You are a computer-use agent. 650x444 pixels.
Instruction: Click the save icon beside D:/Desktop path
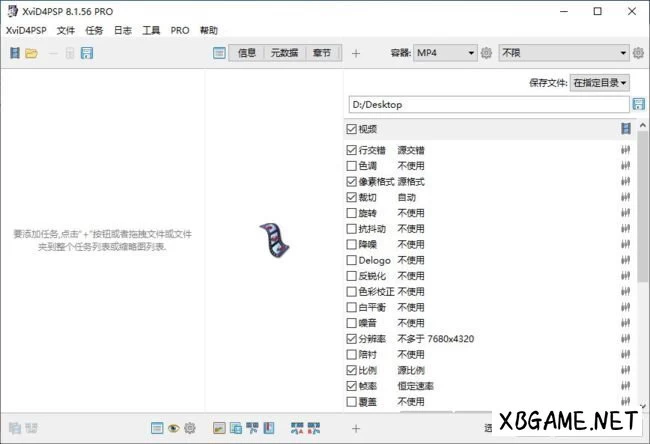pyautogui.click(x=639, y=104)
